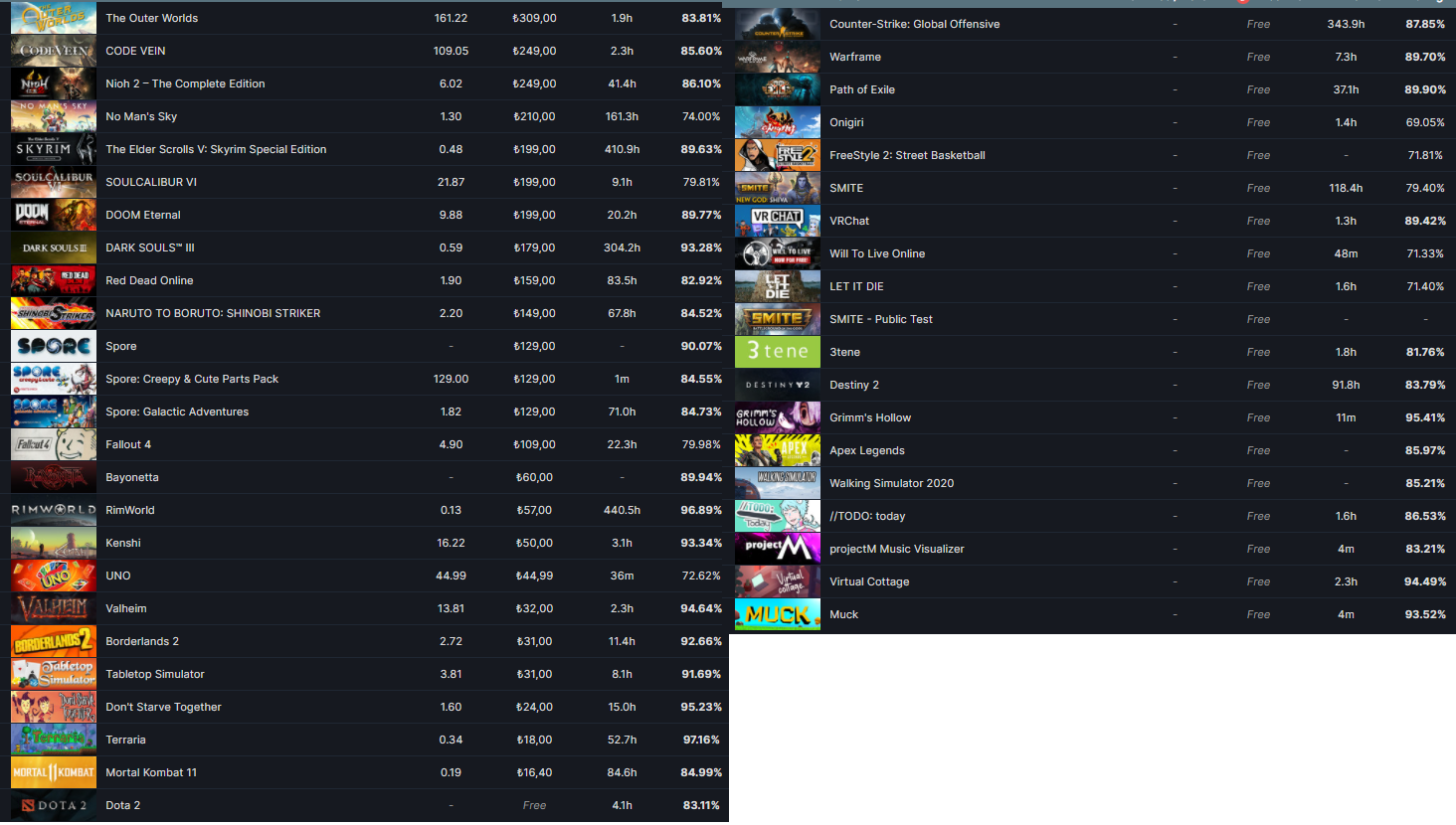Click the Skyrim logo thumbnail
This screenshot has width=1456, height=825.
click(x=54, y=149)
